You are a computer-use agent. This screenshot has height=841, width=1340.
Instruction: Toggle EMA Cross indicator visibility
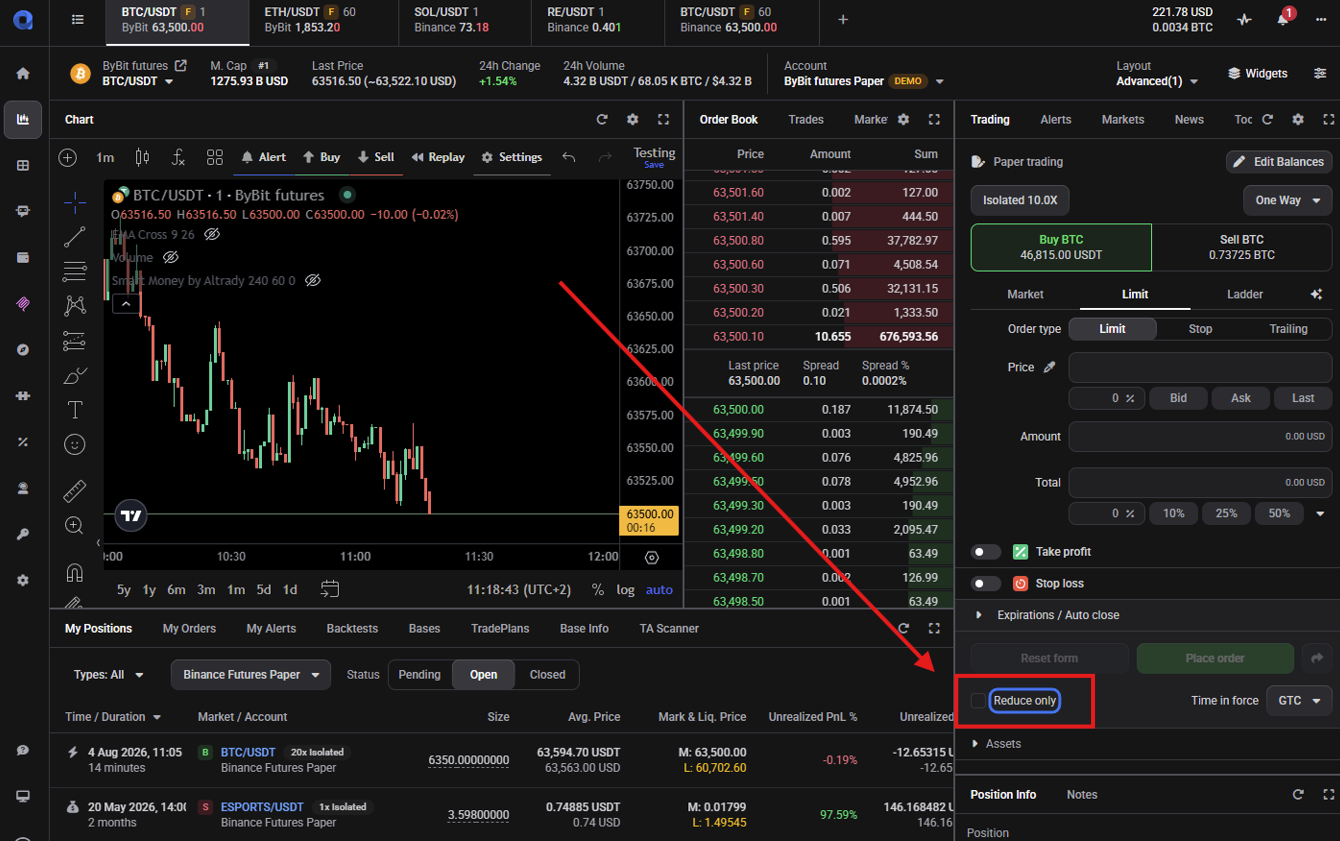(211, 234)
